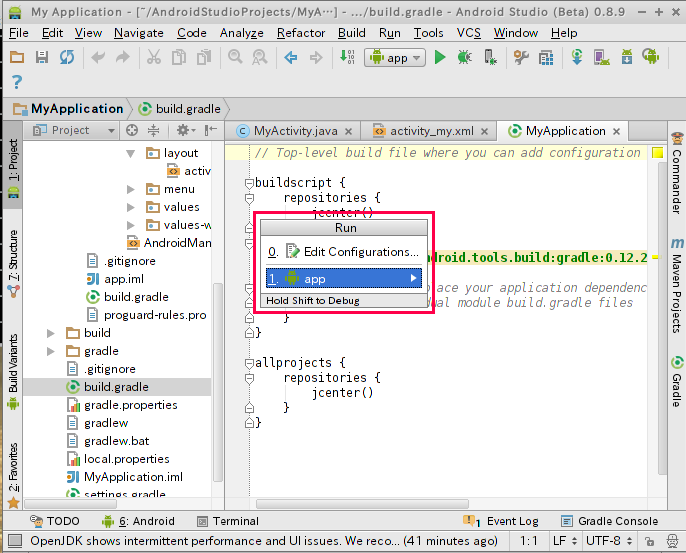Close the MyApplication editor tab

pyautogui.click(x=616, y=131)
